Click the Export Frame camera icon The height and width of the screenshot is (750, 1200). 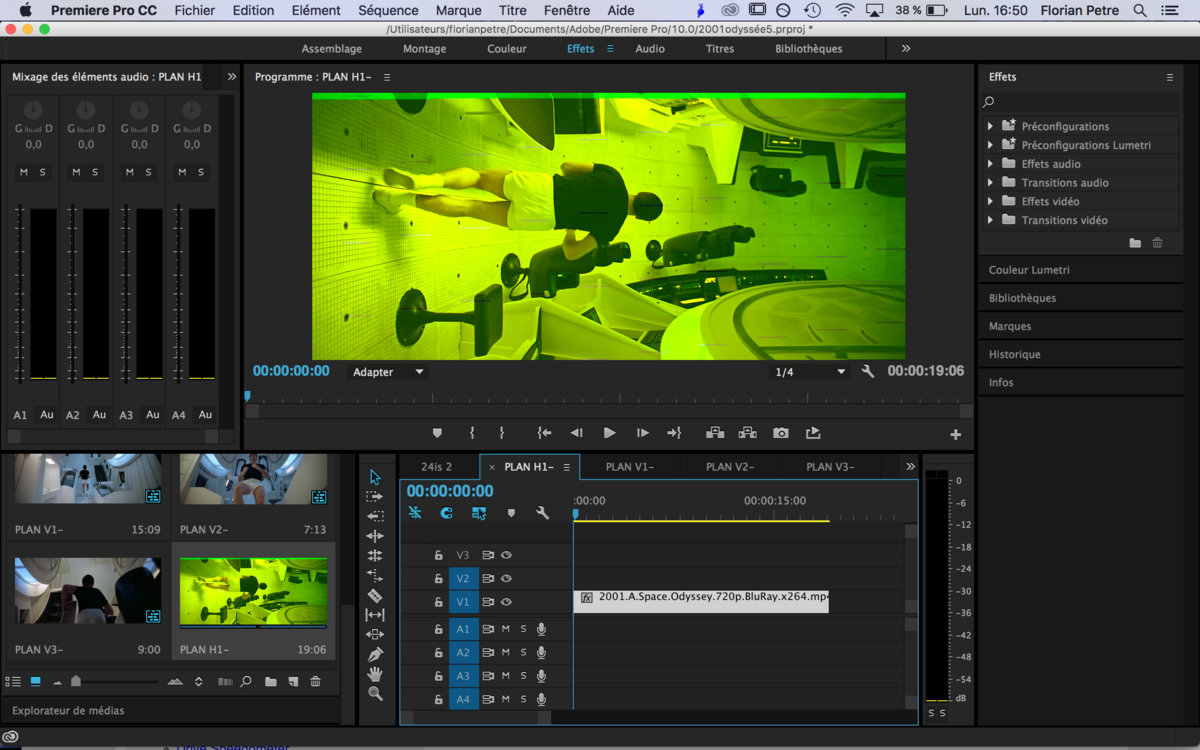780,433
